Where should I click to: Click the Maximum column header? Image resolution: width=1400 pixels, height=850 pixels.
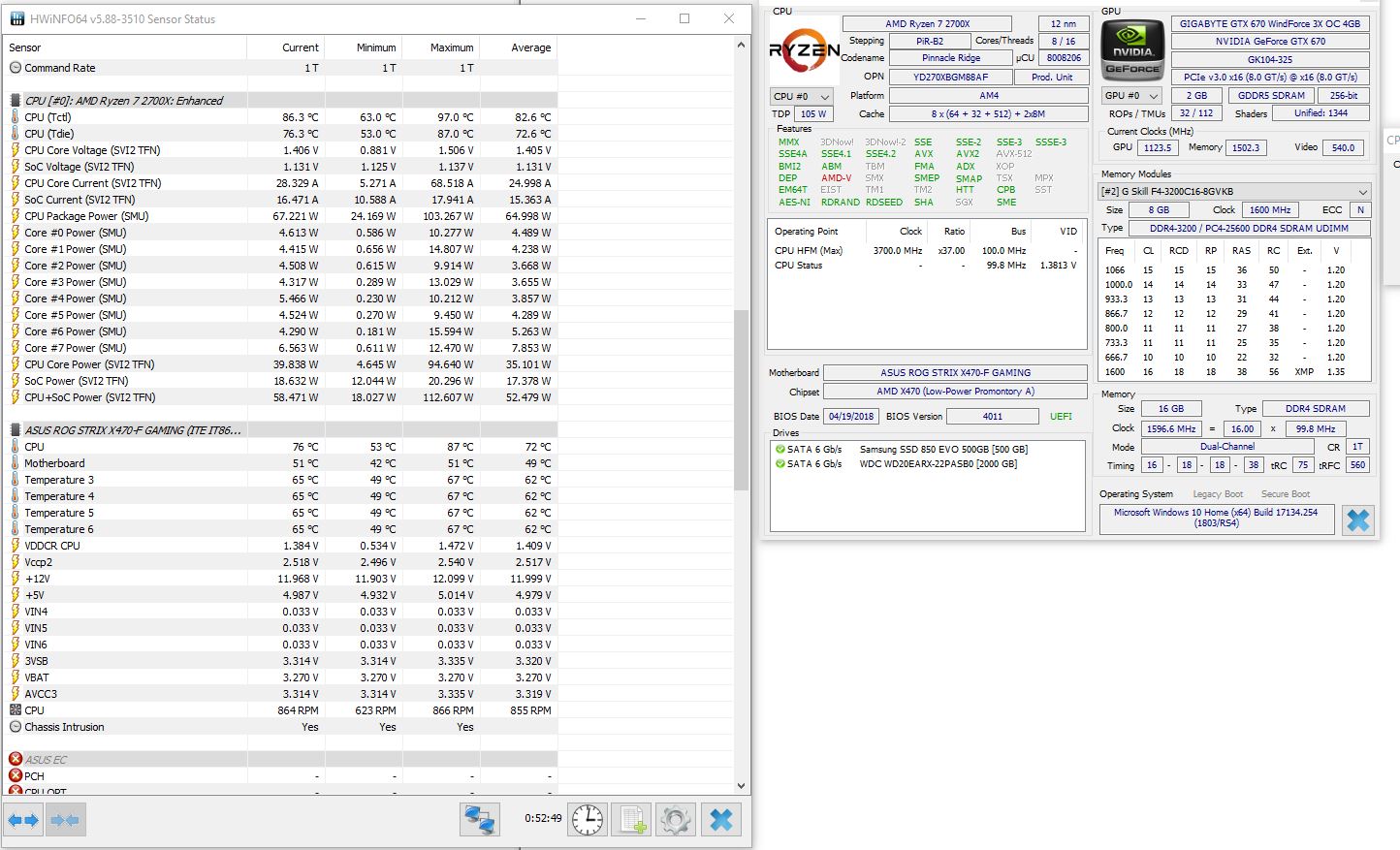(x=441, y=47)
